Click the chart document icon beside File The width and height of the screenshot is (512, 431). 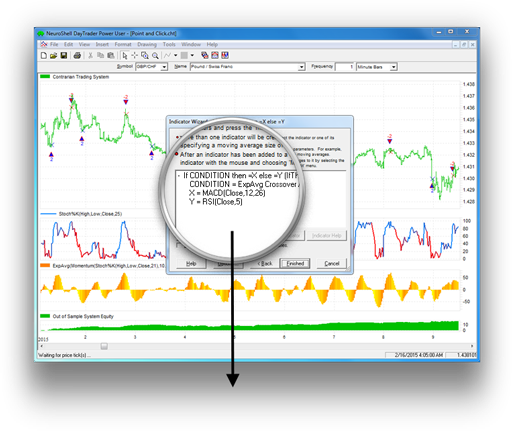point(44,44)
